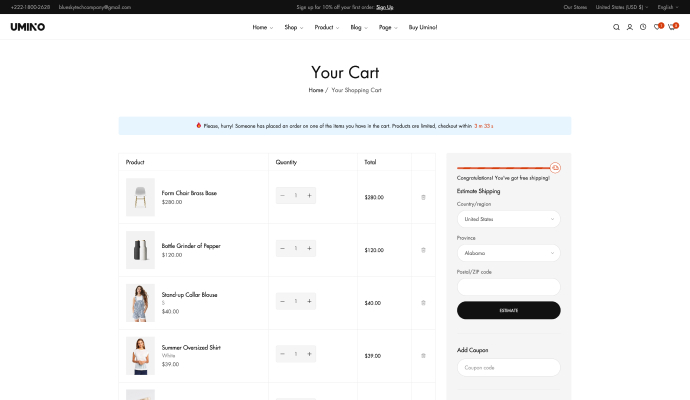
Task: Remove Form Chair Brass Base with trash icon
Action: coord(423,197)
